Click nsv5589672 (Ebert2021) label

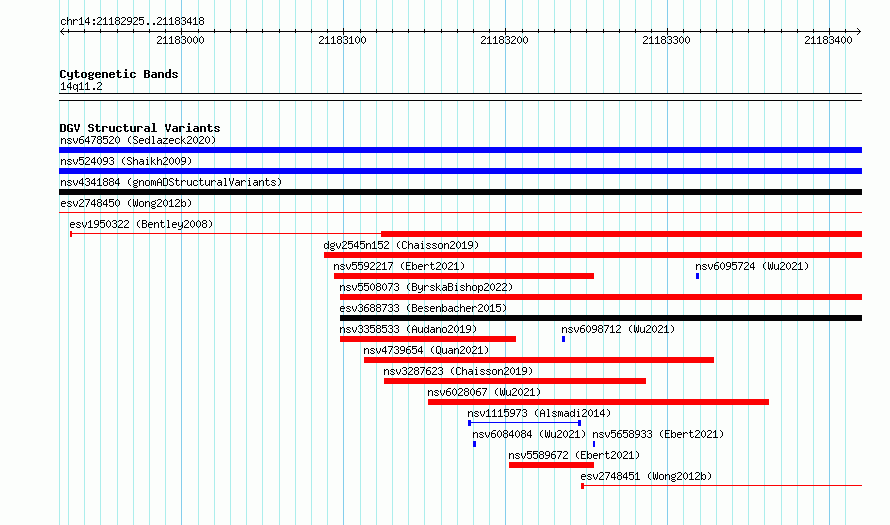[x=574, y=455]
